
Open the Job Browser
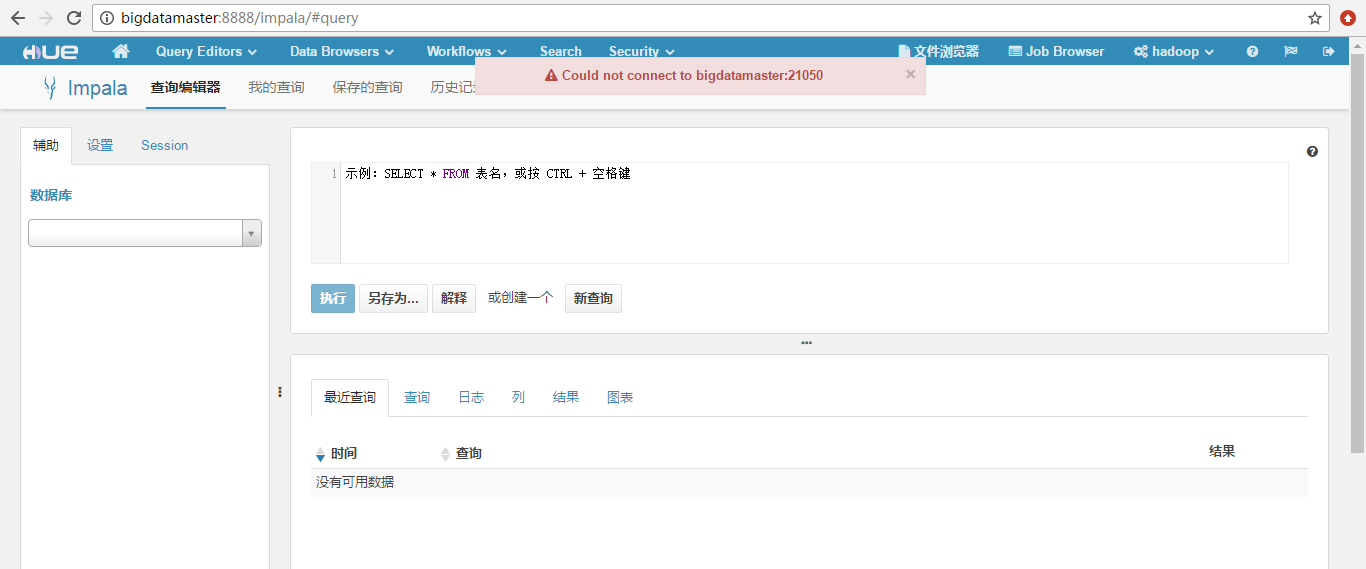tap(1056, 52)
